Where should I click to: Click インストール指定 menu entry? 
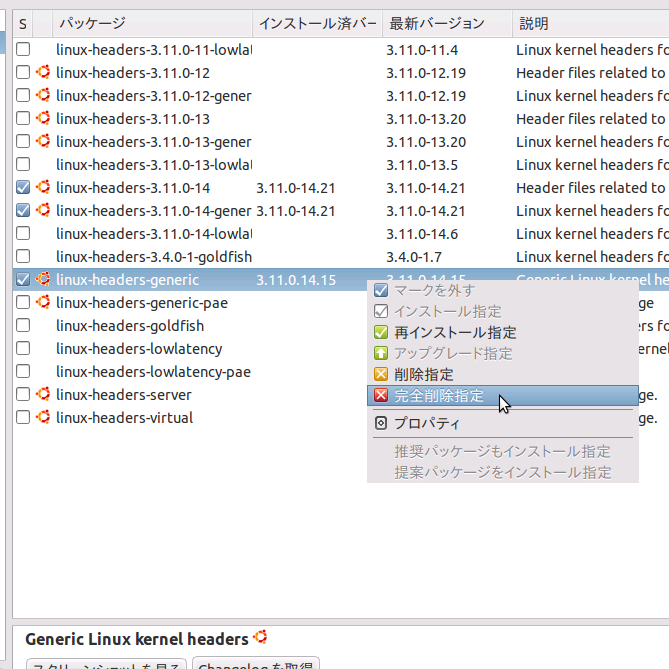pyautogui.click(x=503, y=311)
